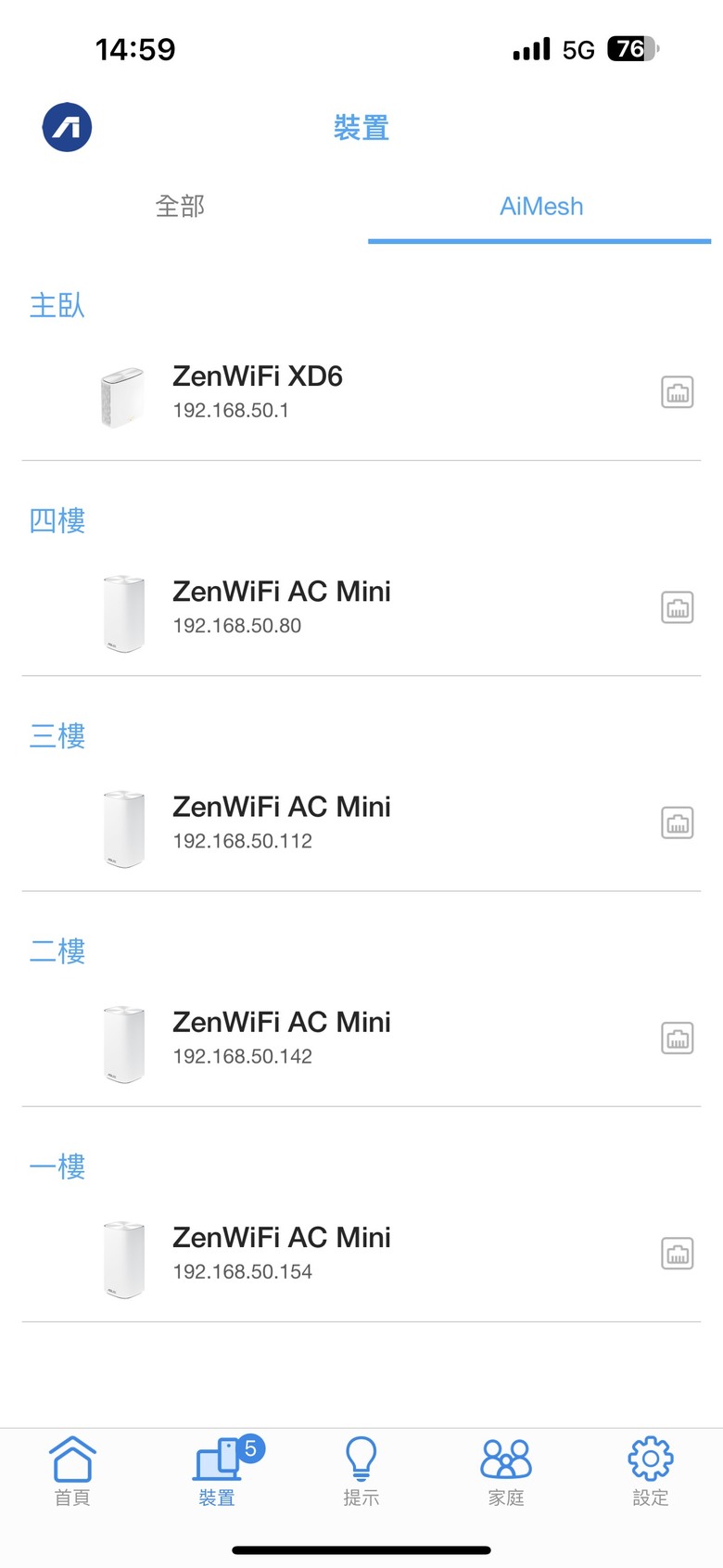Open ZenWiFi XD6 device entry

tap(361, 393)
